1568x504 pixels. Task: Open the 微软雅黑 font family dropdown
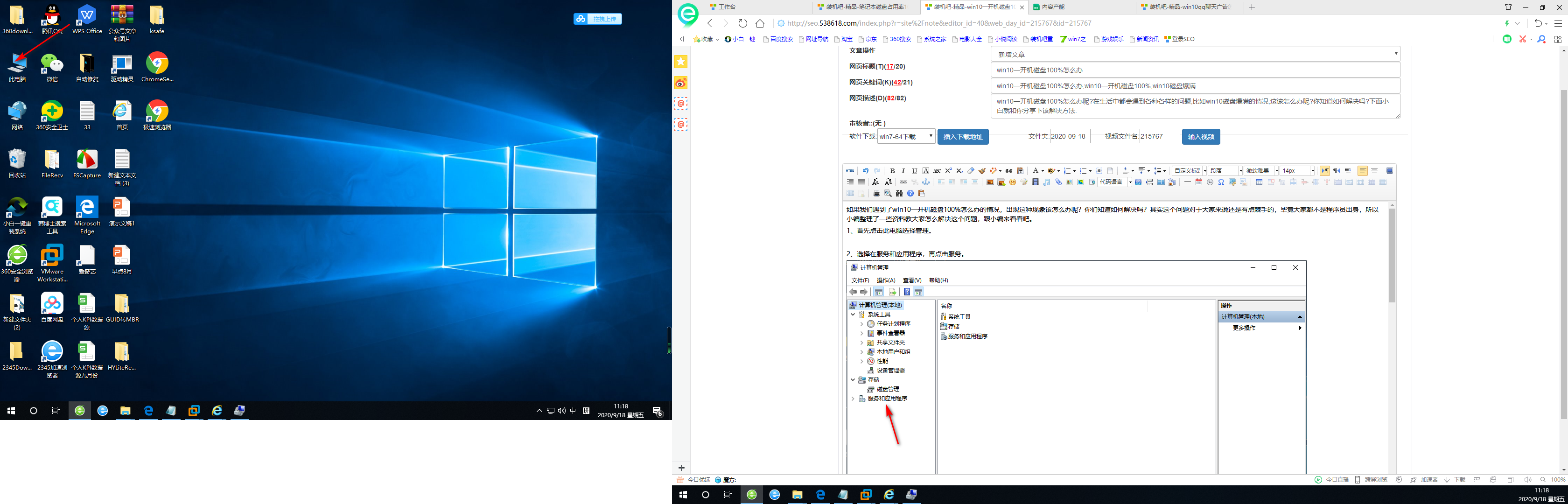pos(1261,171)
